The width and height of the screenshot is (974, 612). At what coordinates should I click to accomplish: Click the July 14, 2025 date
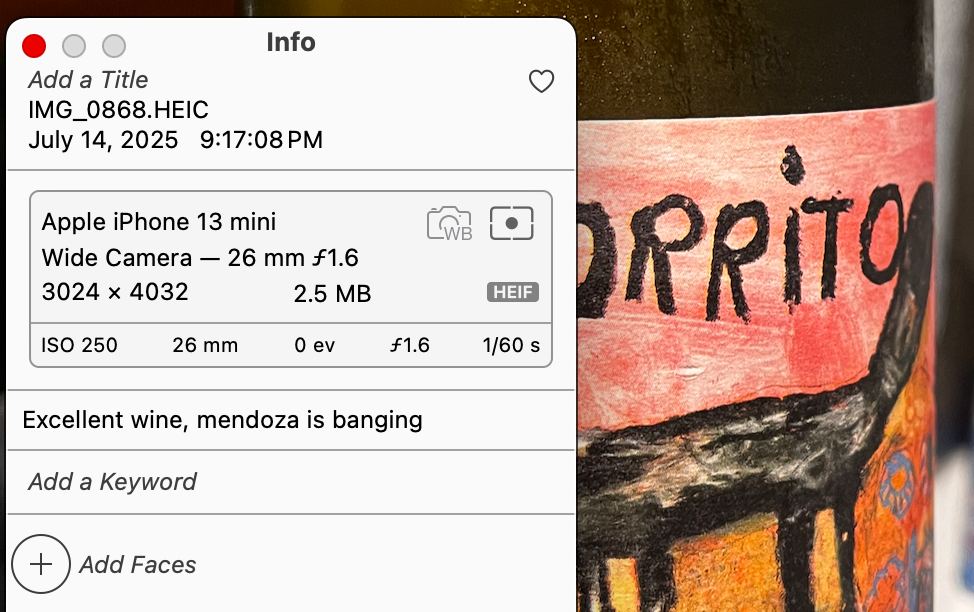click(x=103, y=140)
